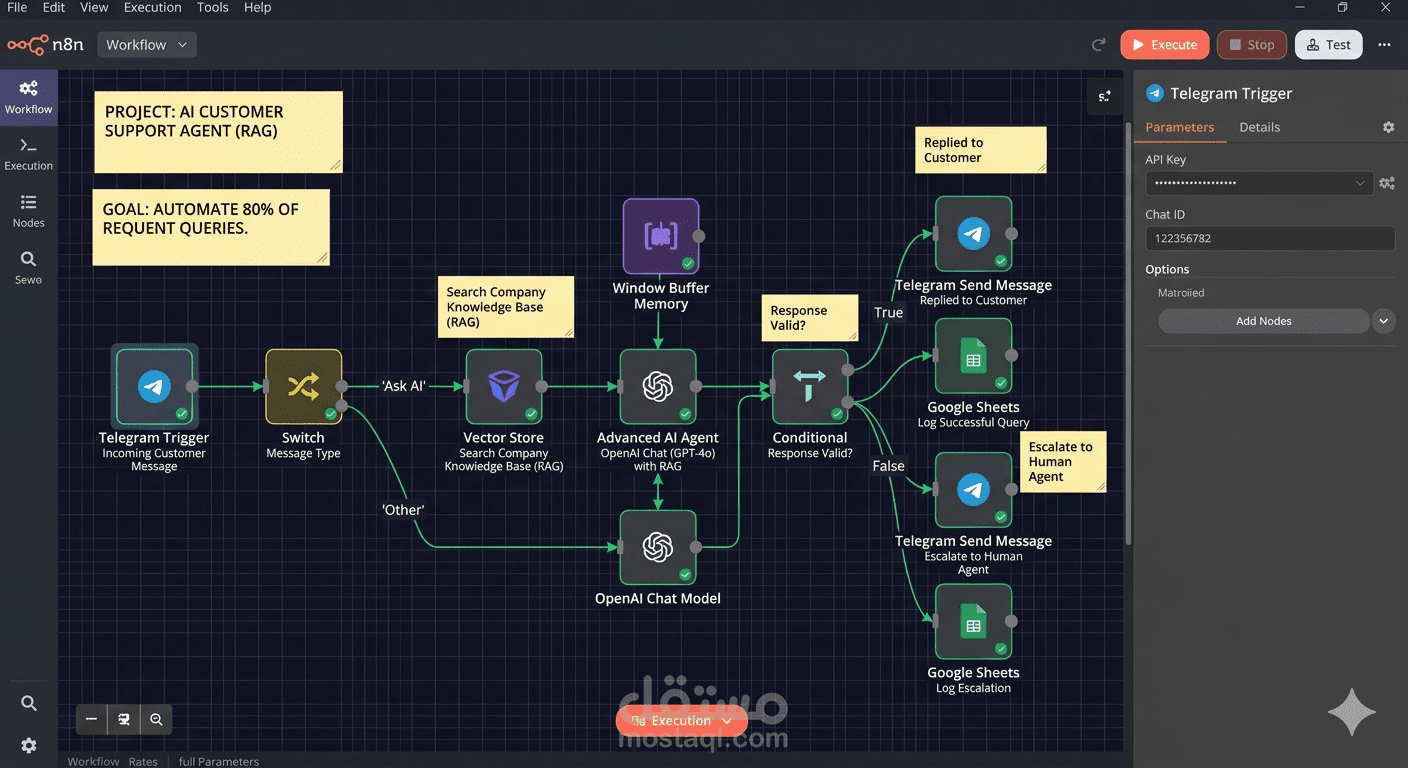The image size is (1408, 768).
Task: Open the File menu
Action: coord(17,7)
